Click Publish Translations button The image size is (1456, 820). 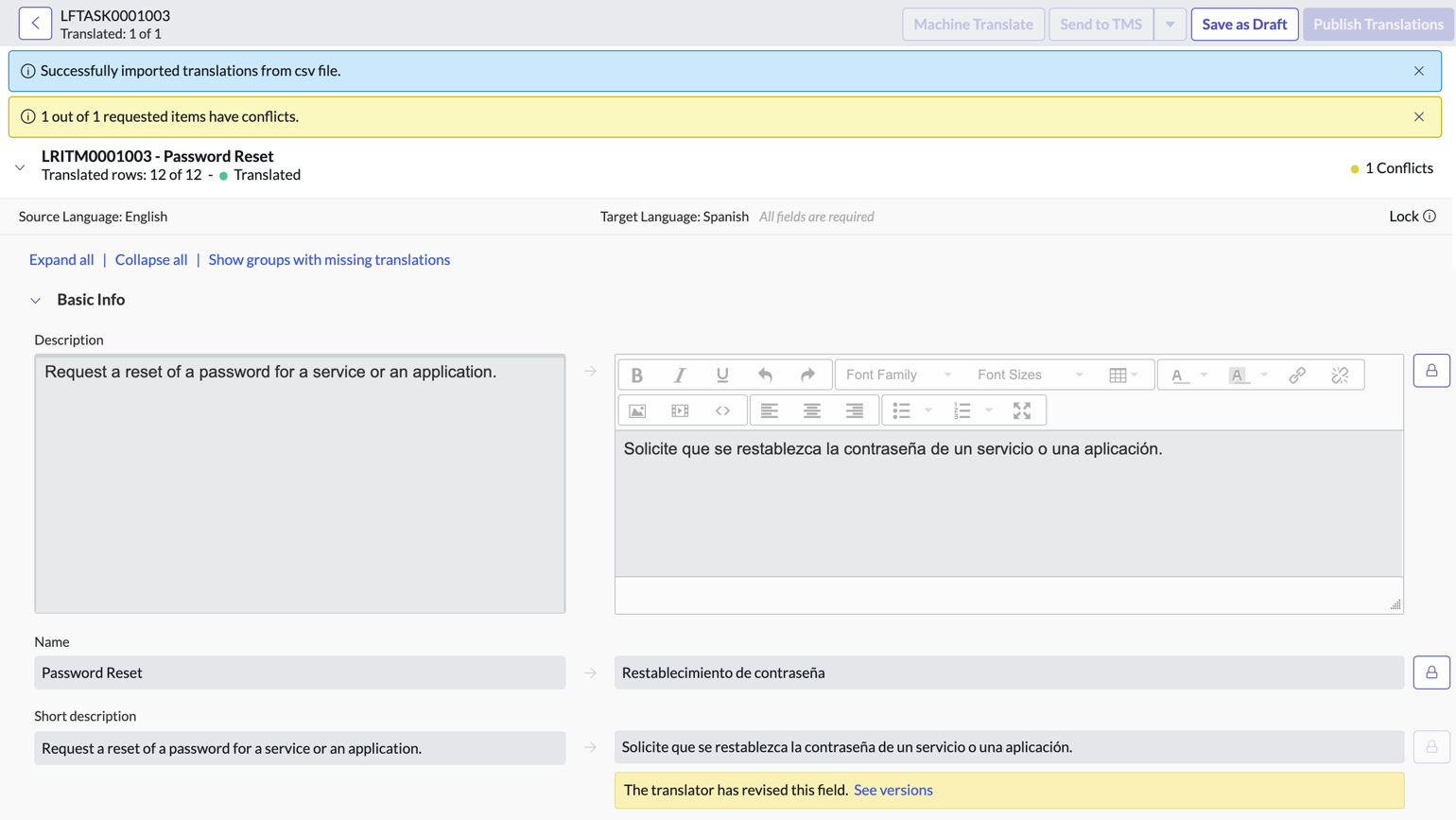tap(1378, 25)
